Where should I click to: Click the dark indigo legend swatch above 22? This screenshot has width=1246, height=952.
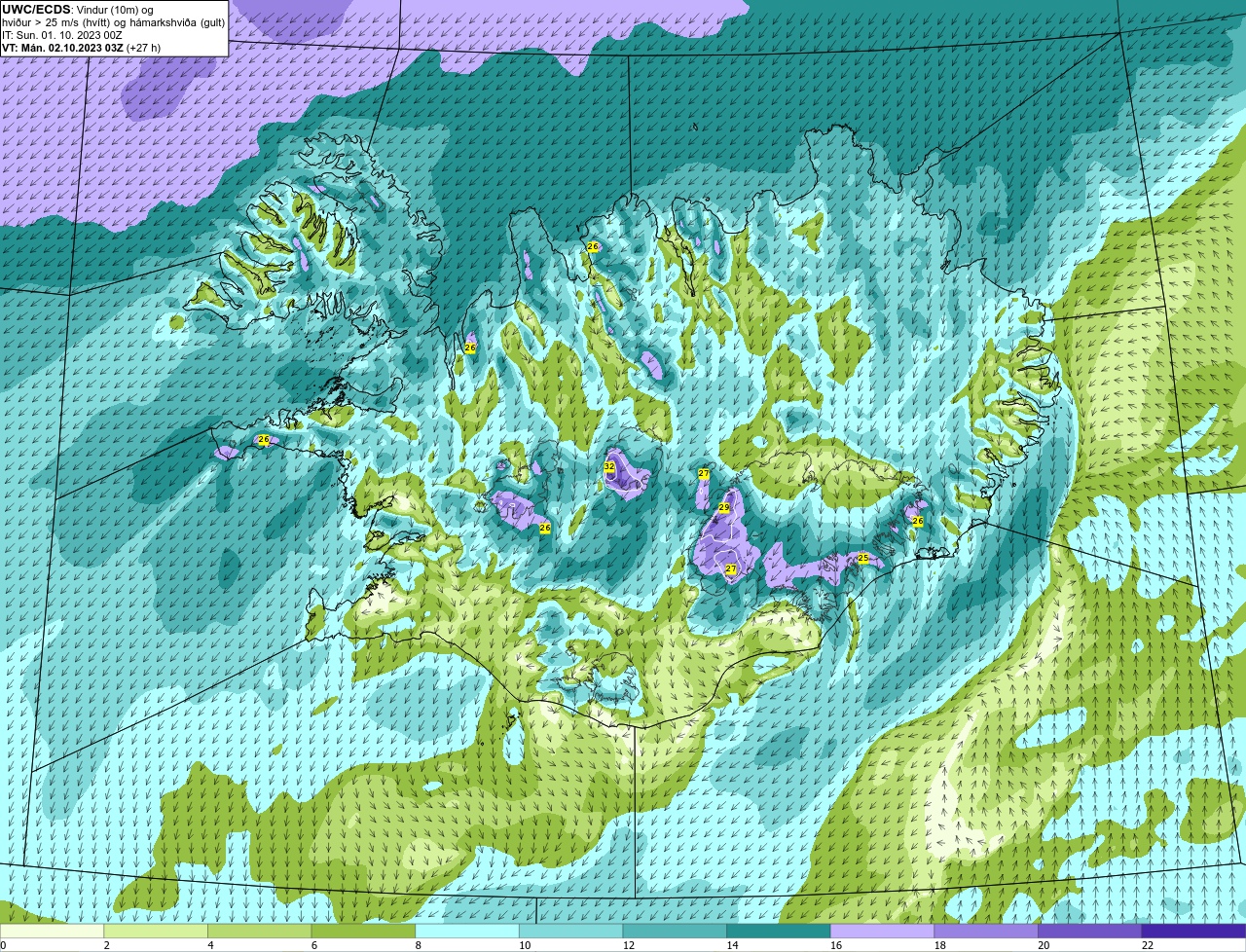1194,932
